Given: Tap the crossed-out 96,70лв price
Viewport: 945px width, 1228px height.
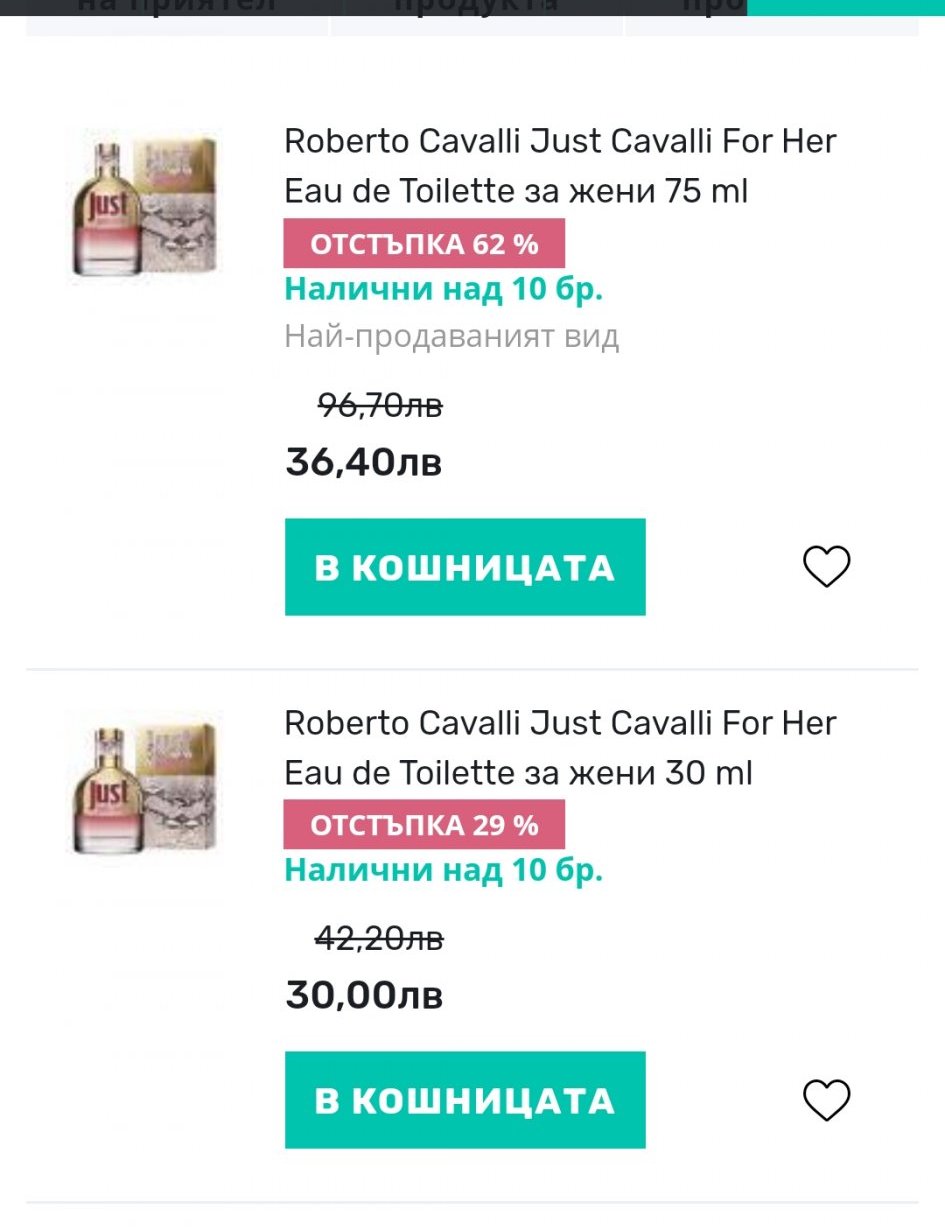Looking at the screenshot, I should click(x=380, y=406).
